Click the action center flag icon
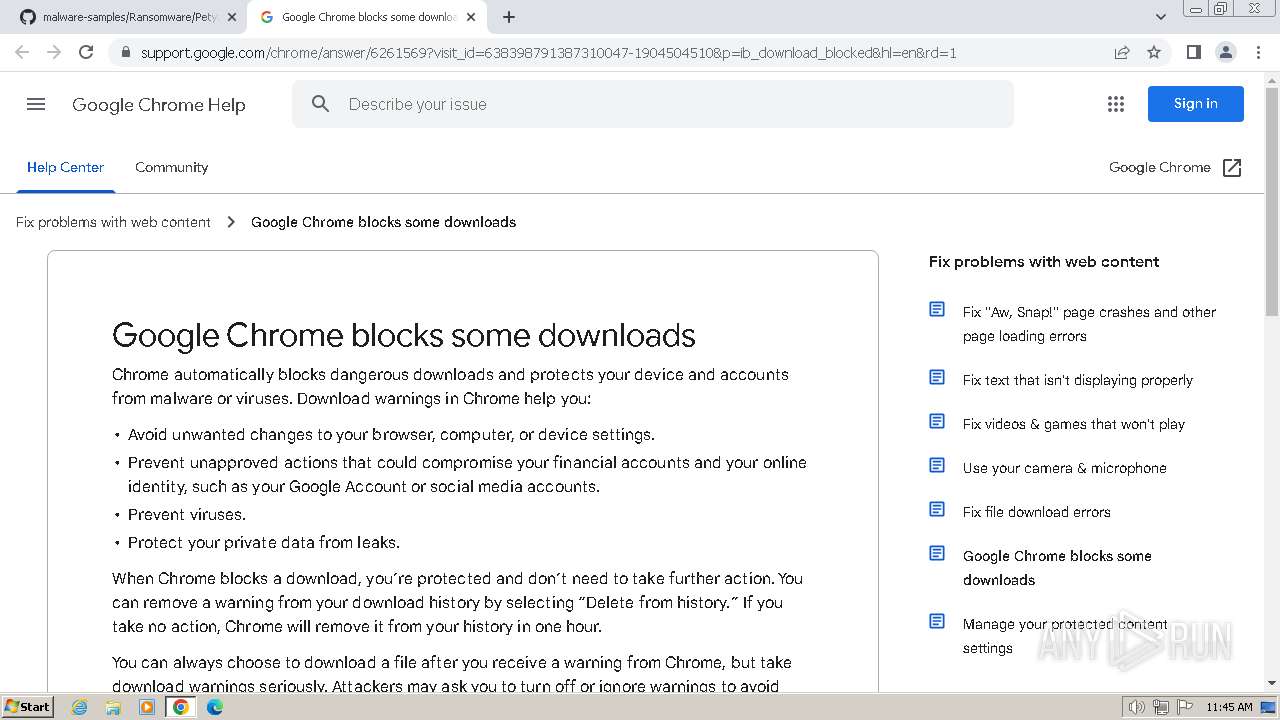The height and width of the screenshot is (720, 1280). click(1184, 707)
